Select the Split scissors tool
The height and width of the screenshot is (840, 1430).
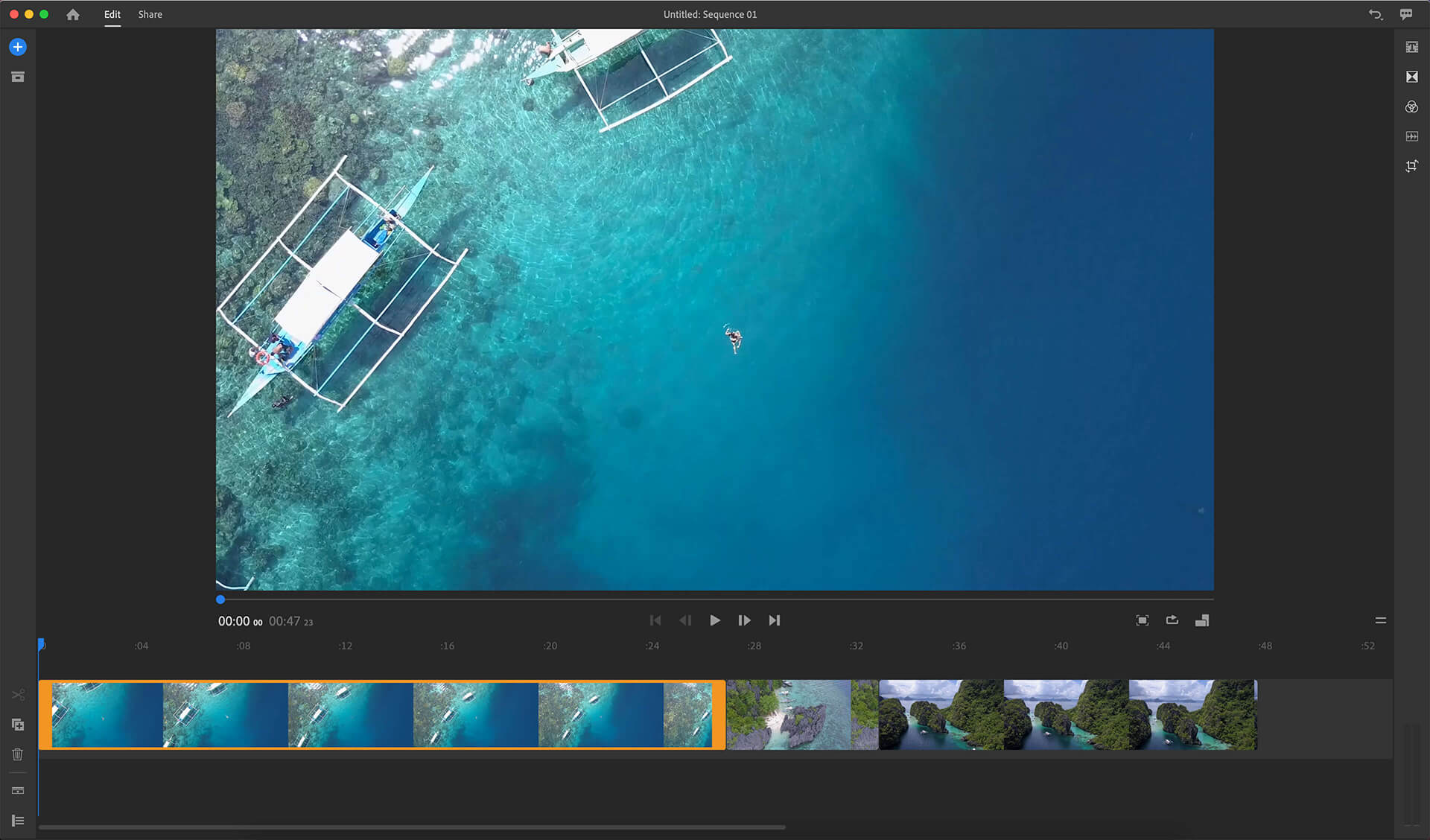coord(18,695)
